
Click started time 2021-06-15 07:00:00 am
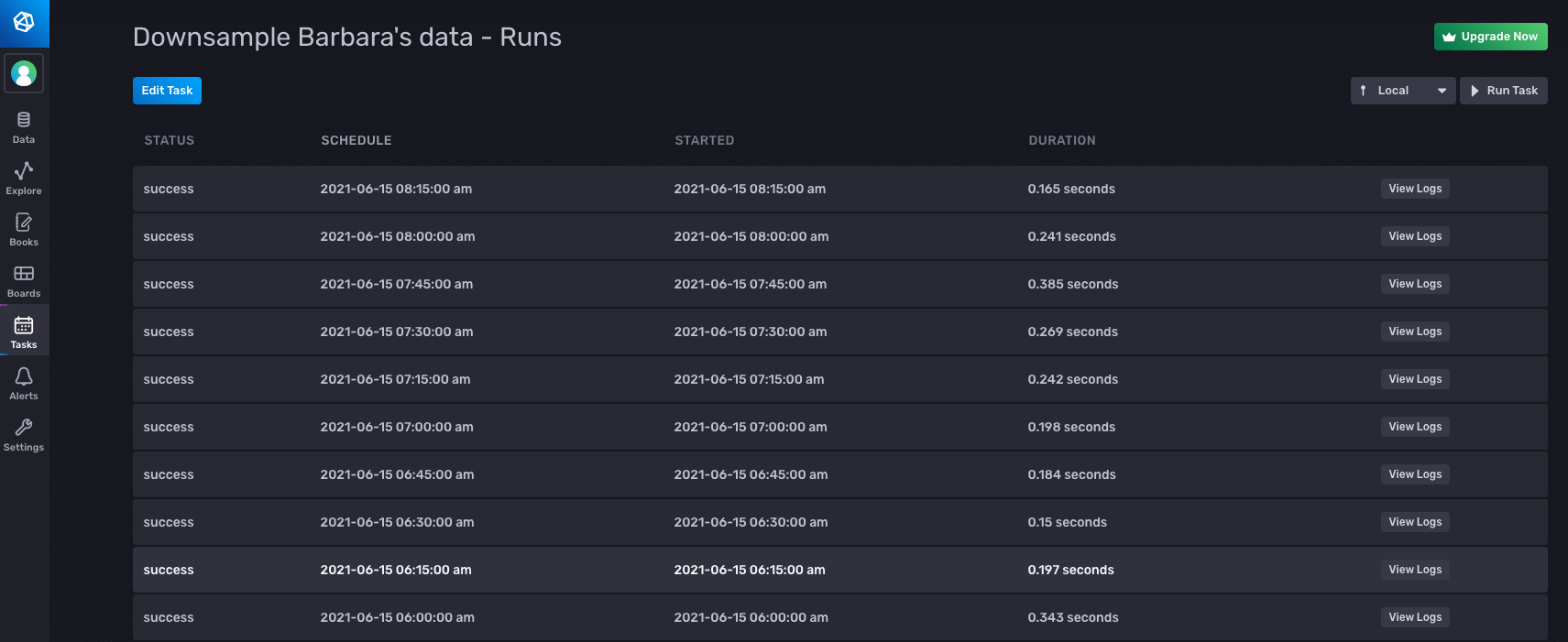pos(751,427)
